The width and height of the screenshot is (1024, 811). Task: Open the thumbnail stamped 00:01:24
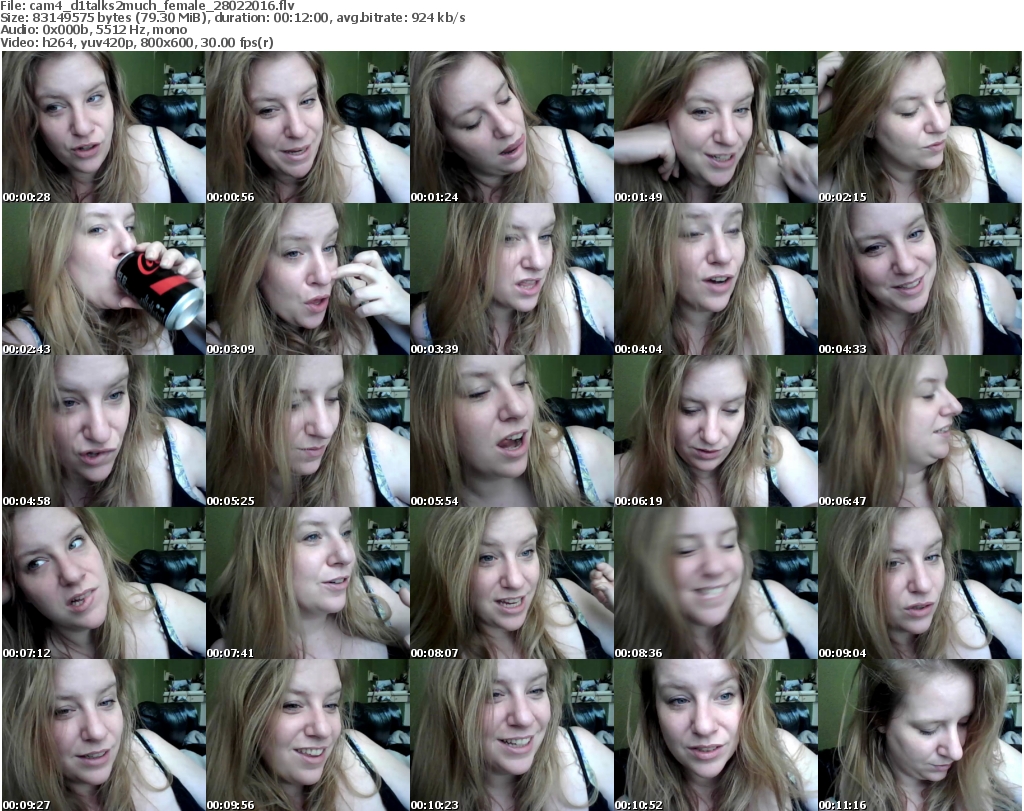pos(511,127)
